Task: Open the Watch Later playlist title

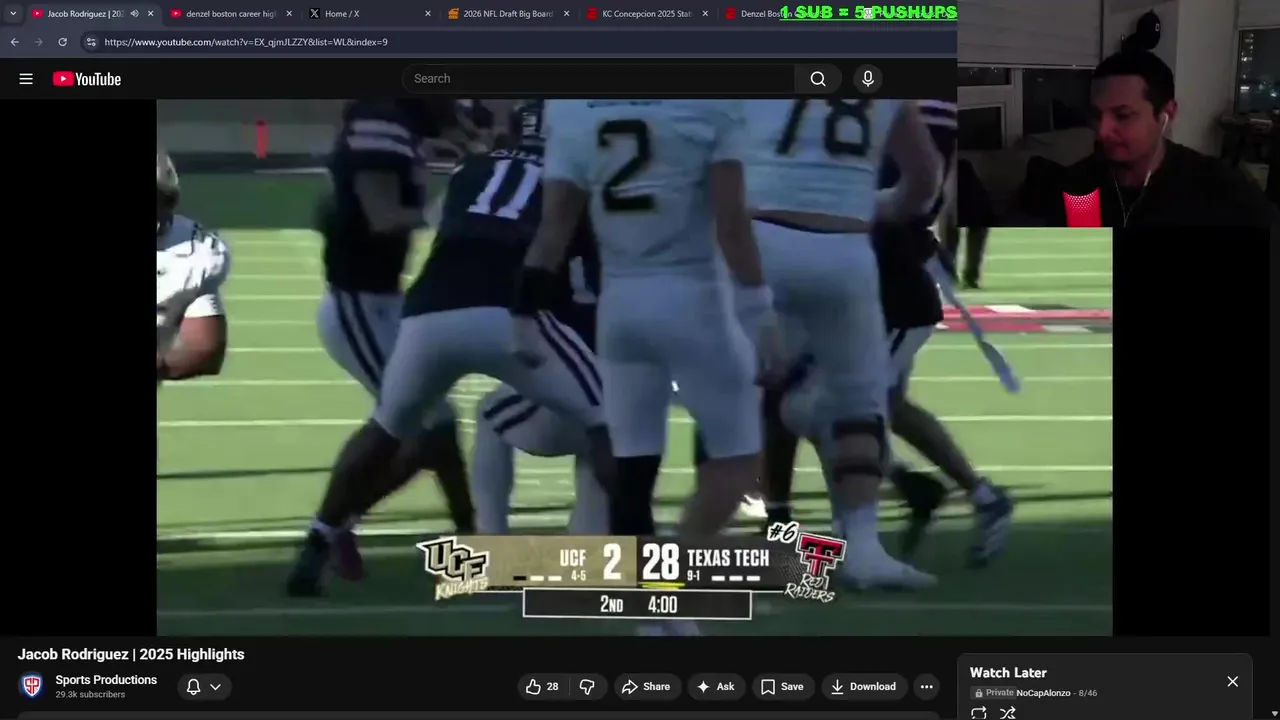Action: tap(1008, 673)
